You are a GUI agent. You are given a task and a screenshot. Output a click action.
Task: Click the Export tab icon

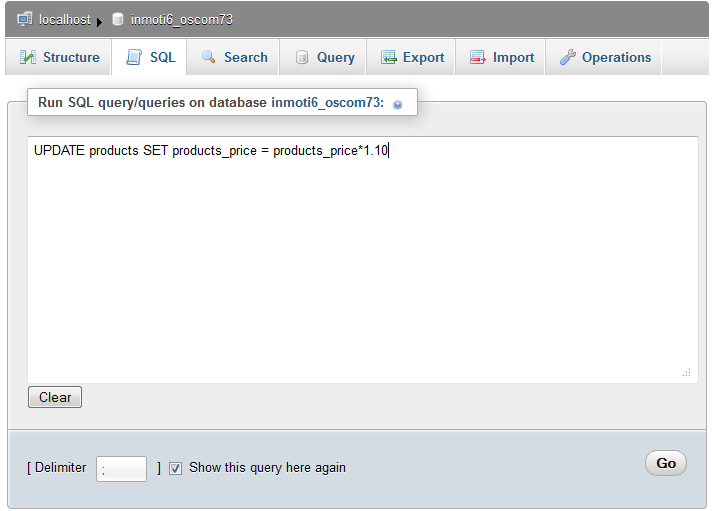388,58
